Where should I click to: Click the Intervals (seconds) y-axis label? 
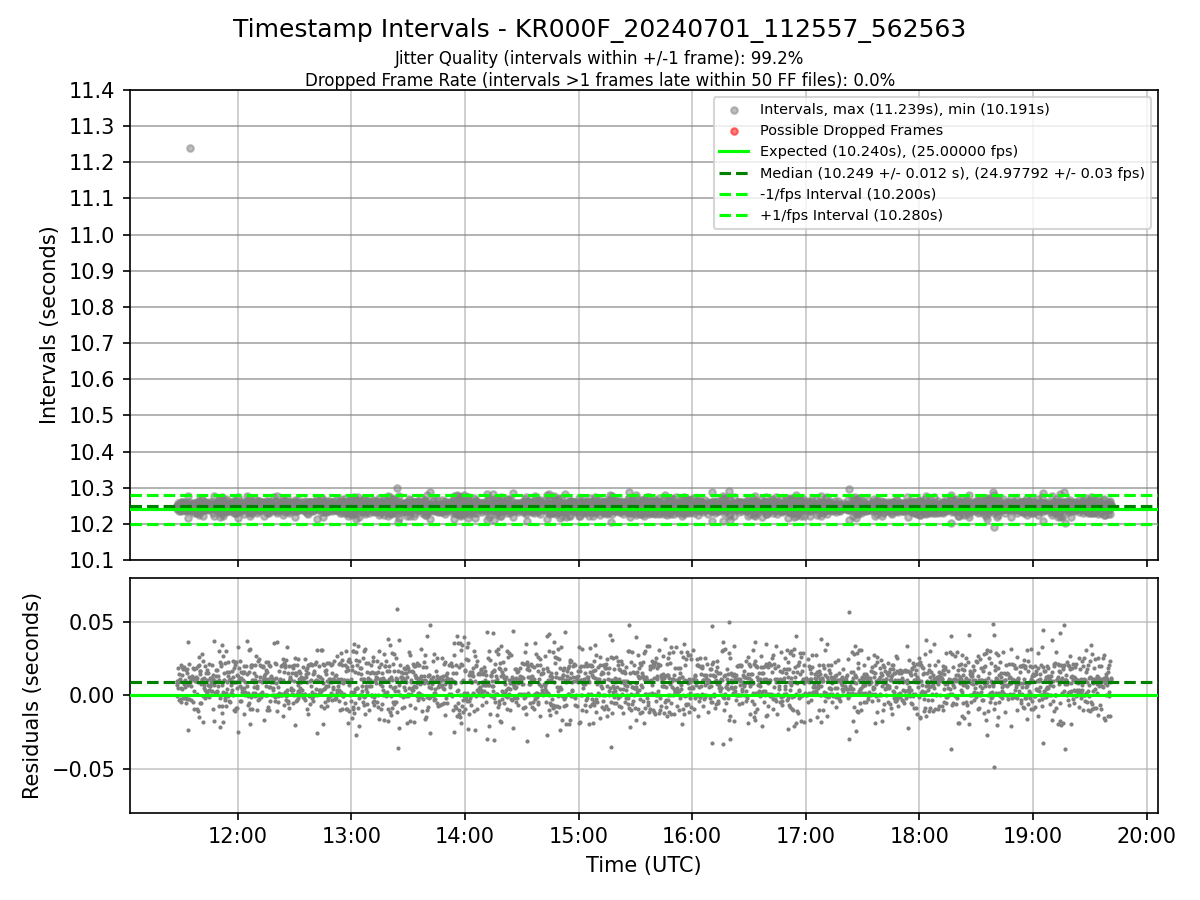click(49, 325)
